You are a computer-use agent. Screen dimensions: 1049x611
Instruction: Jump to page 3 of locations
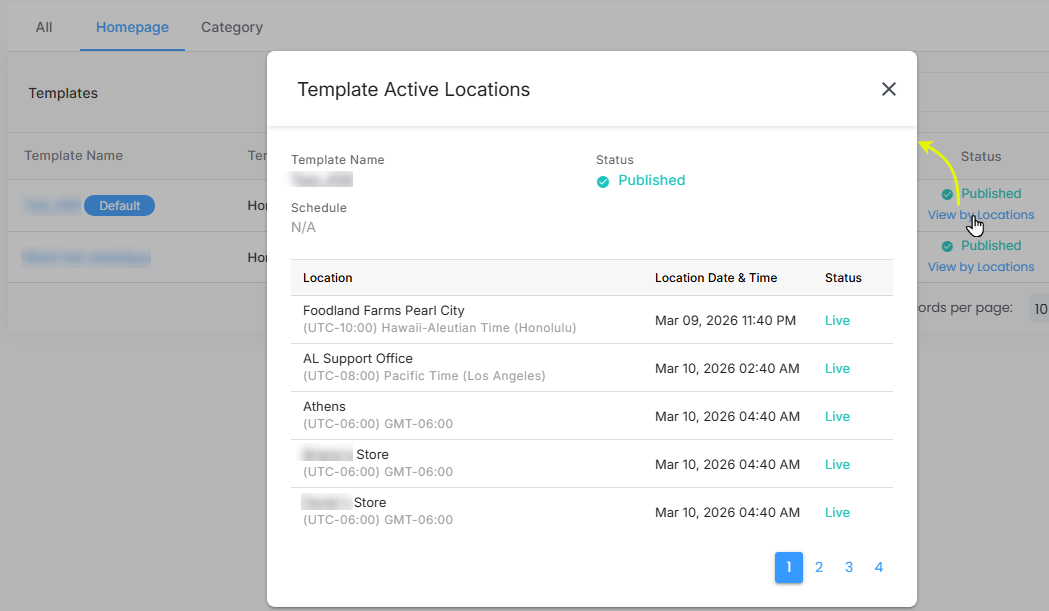848,567
